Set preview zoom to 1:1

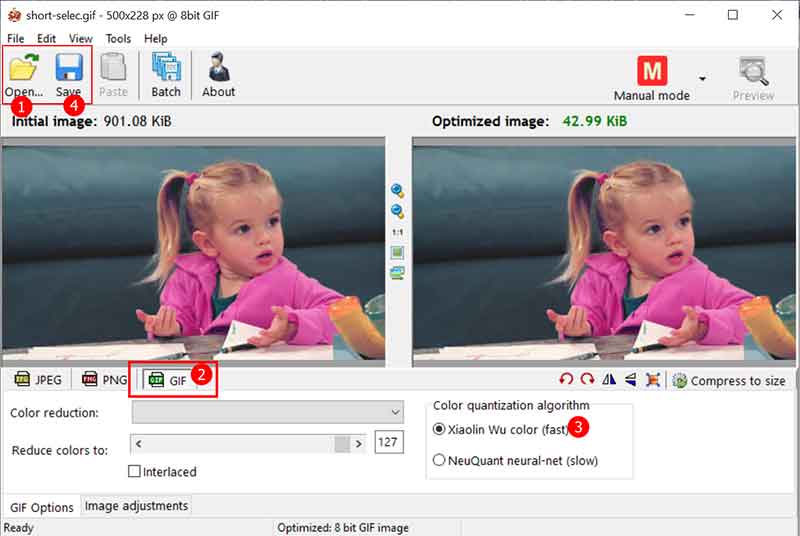point(397,231)
